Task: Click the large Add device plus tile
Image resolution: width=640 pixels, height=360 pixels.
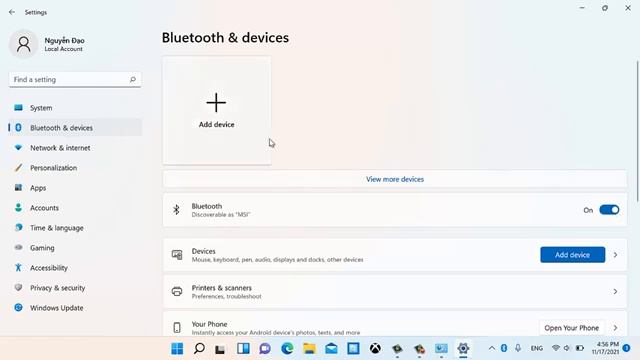Action: click(217, 111)
